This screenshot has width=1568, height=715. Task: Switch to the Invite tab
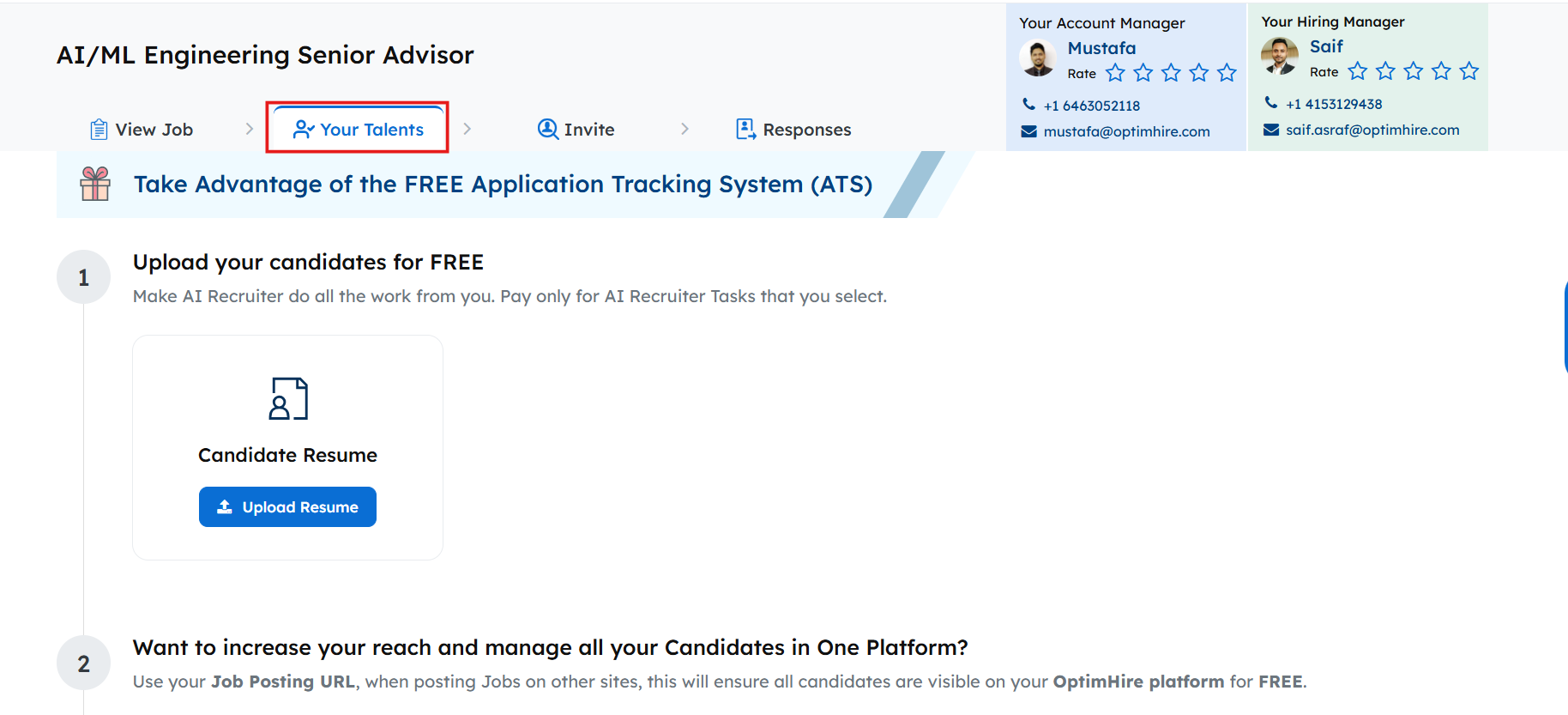click(576, 130)
